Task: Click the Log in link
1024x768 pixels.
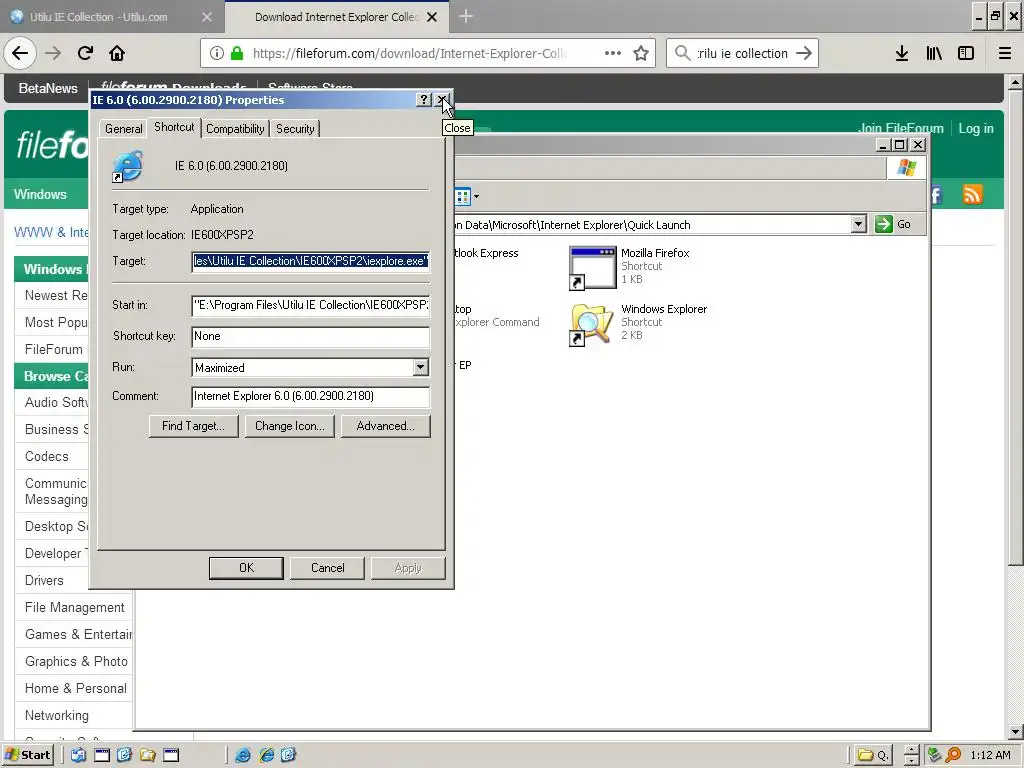Action: (976, 128)
